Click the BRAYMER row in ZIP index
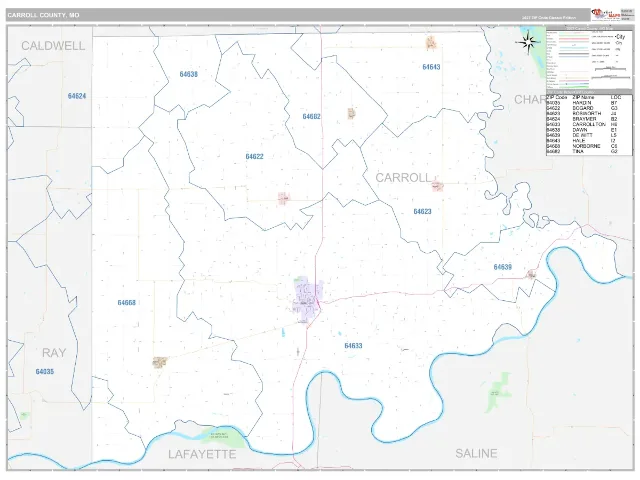640x480 pixels. pos(584,119)
